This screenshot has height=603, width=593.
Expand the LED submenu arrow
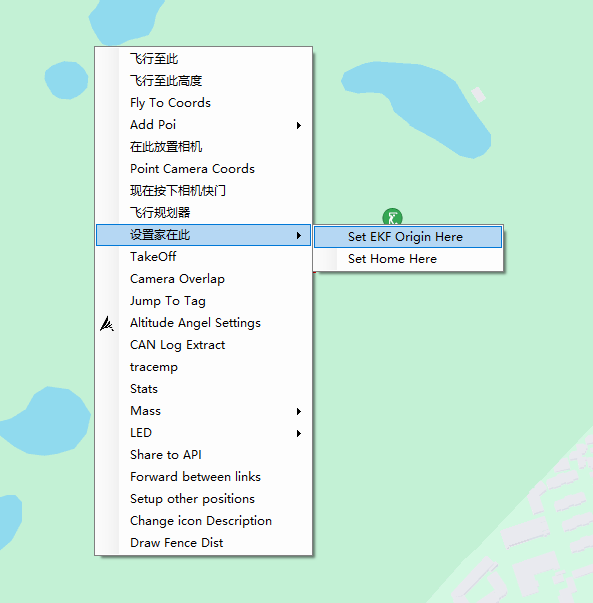pyautogui.click(x=299, y=433)
